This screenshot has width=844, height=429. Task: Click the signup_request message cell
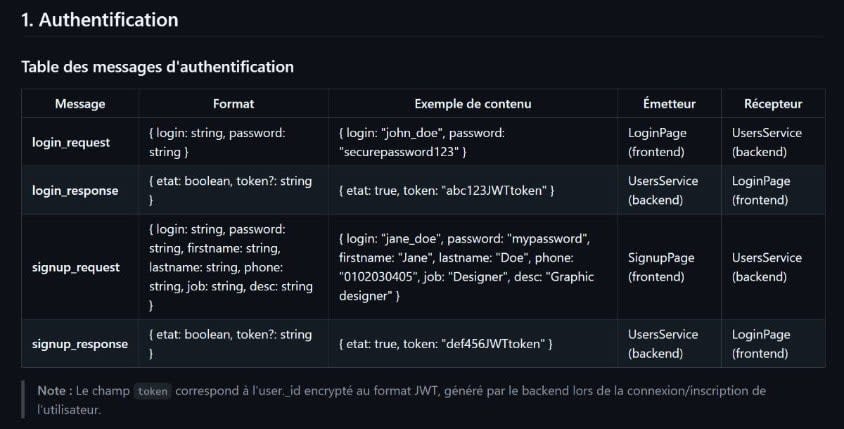76,267
